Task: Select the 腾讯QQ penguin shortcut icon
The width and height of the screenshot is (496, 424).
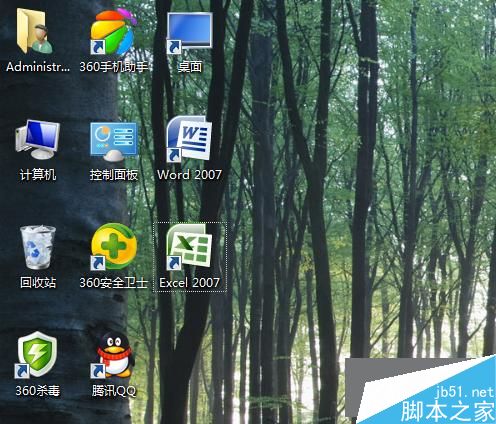Action: tap(113, 355)
